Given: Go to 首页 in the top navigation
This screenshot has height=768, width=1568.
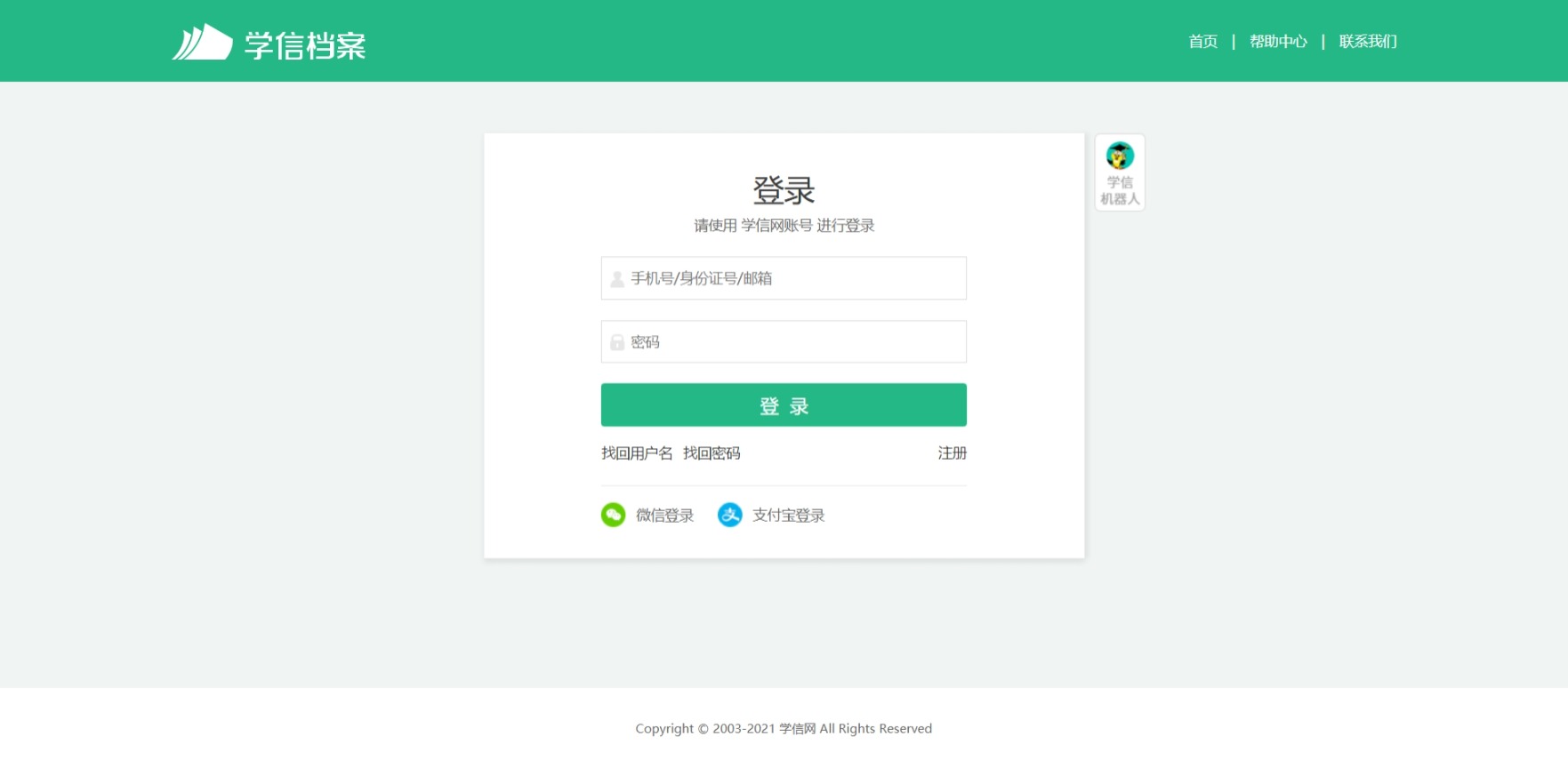Looking at the screenshot, I should point(1202,42).
